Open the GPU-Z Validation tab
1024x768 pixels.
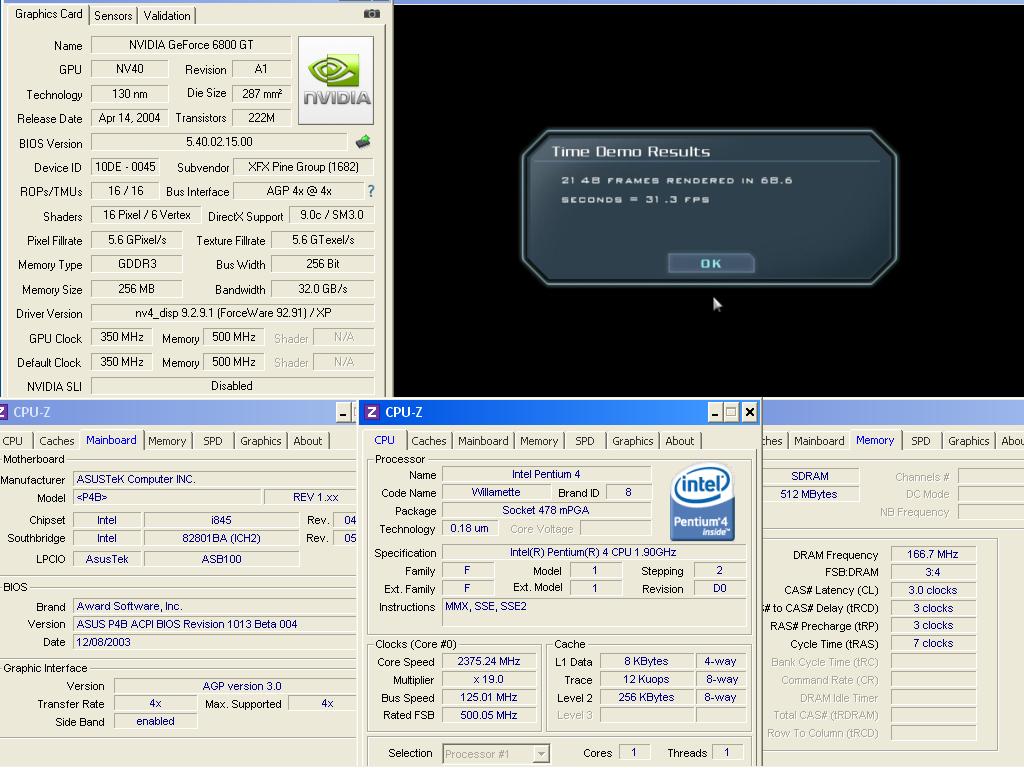(167, 16)
